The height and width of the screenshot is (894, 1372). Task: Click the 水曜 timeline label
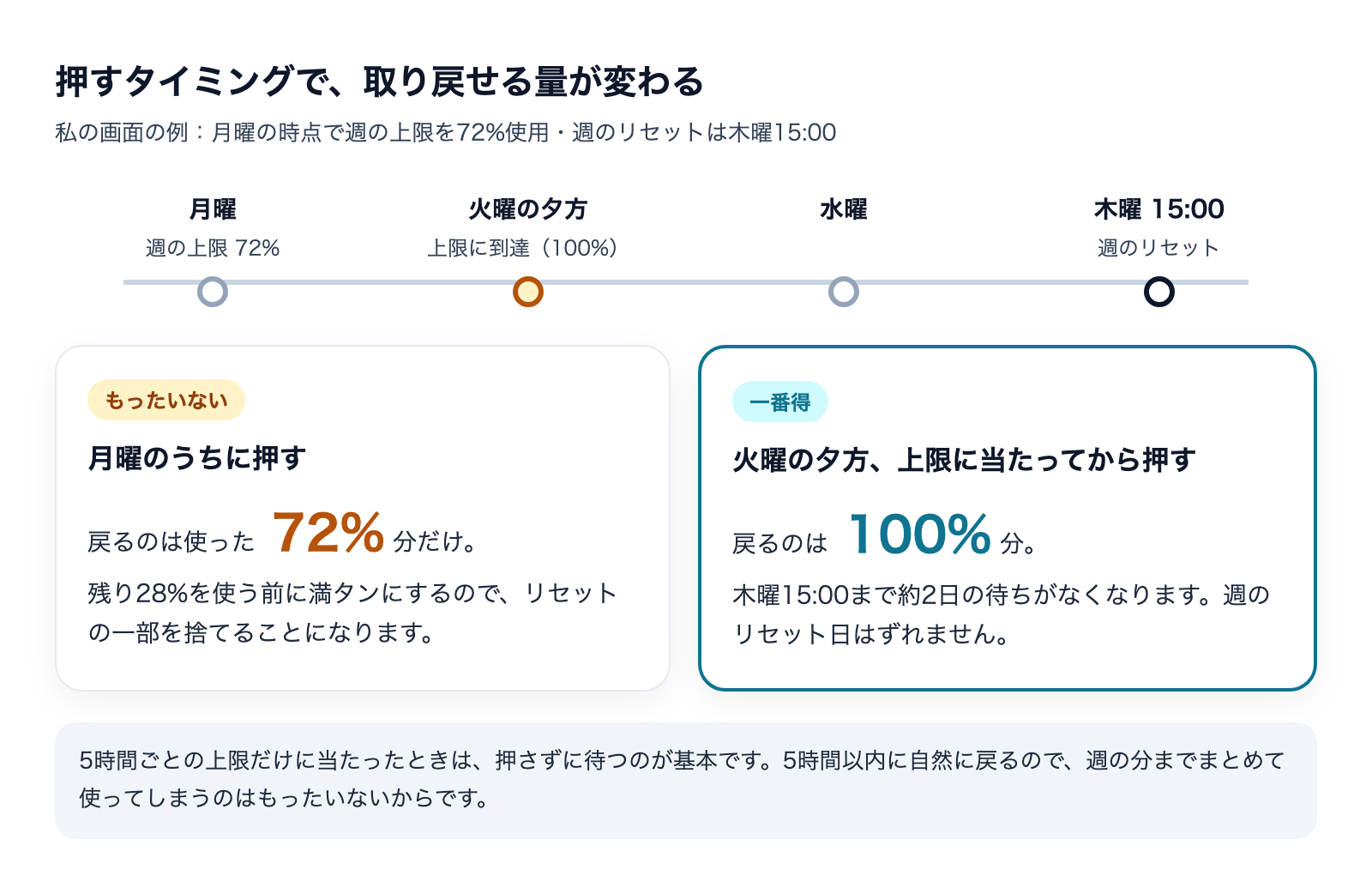(844, 208)
